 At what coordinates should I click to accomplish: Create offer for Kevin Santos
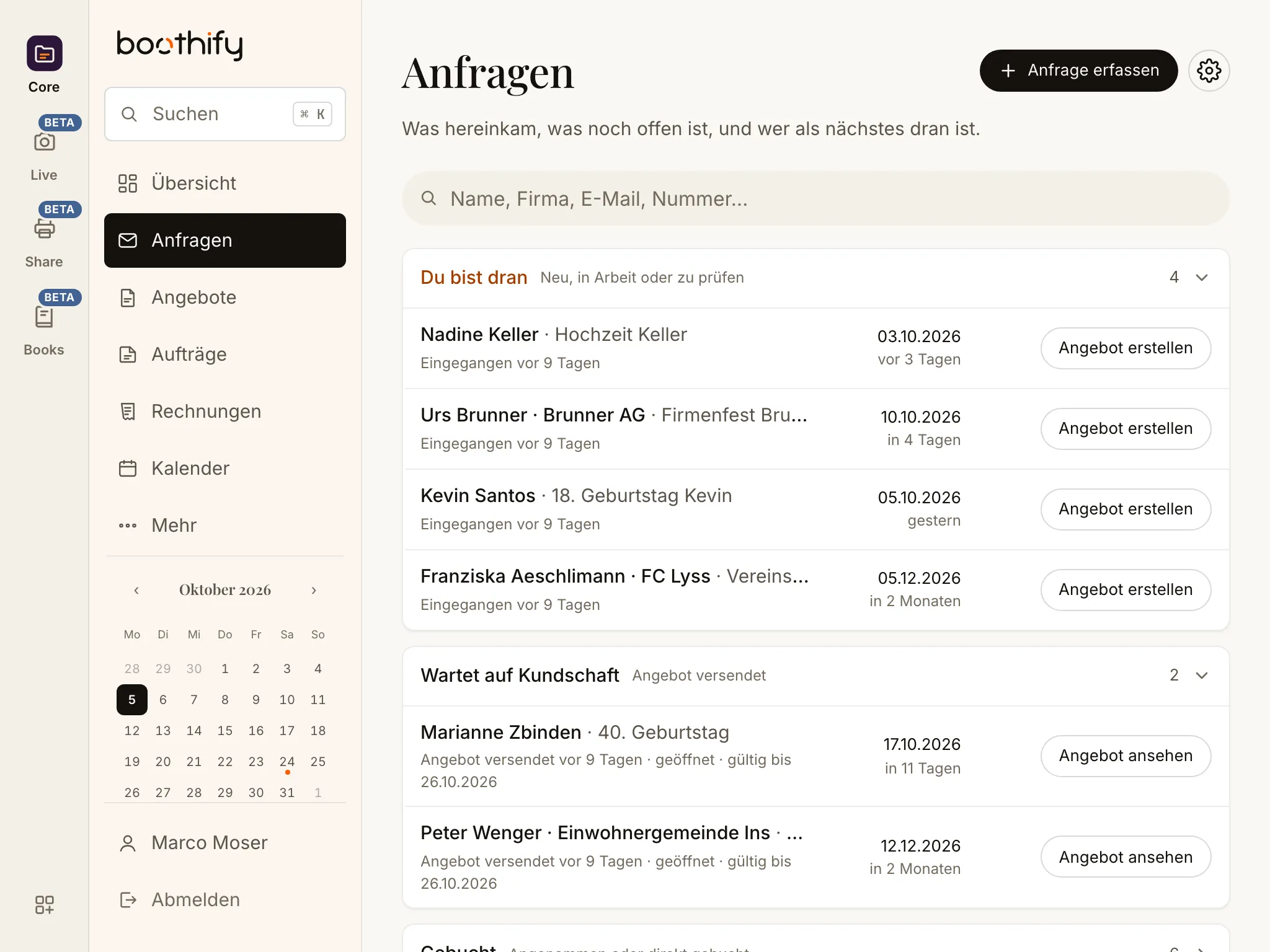pyautogui.click(x=1126, y=509)
